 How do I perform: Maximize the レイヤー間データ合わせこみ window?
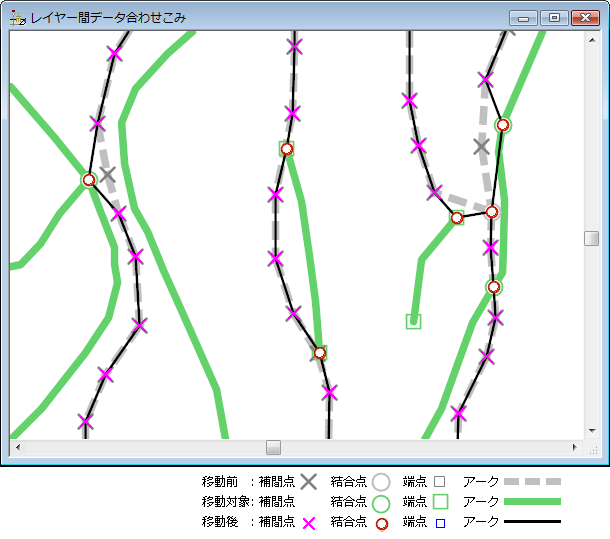click(x=554, y=18)
